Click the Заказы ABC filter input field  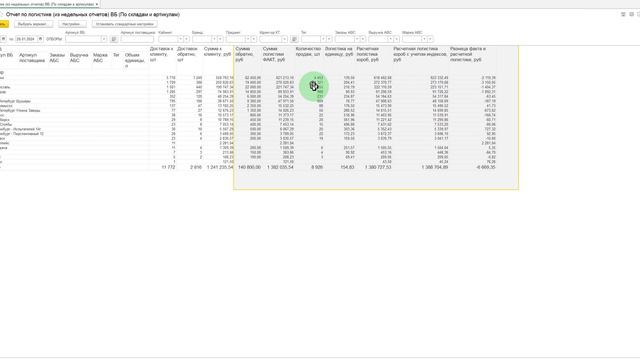pyautogui.click(x=344, y=39)
